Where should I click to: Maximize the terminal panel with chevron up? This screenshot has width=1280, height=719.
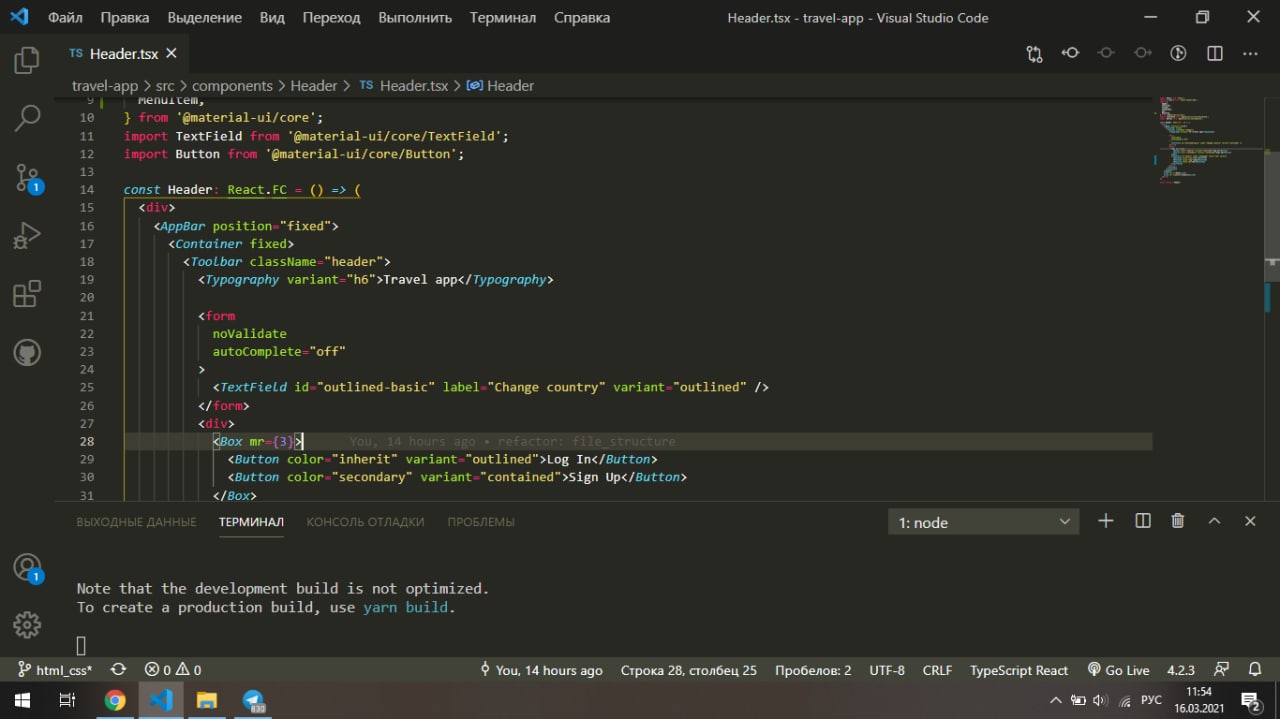[1214, 521]
